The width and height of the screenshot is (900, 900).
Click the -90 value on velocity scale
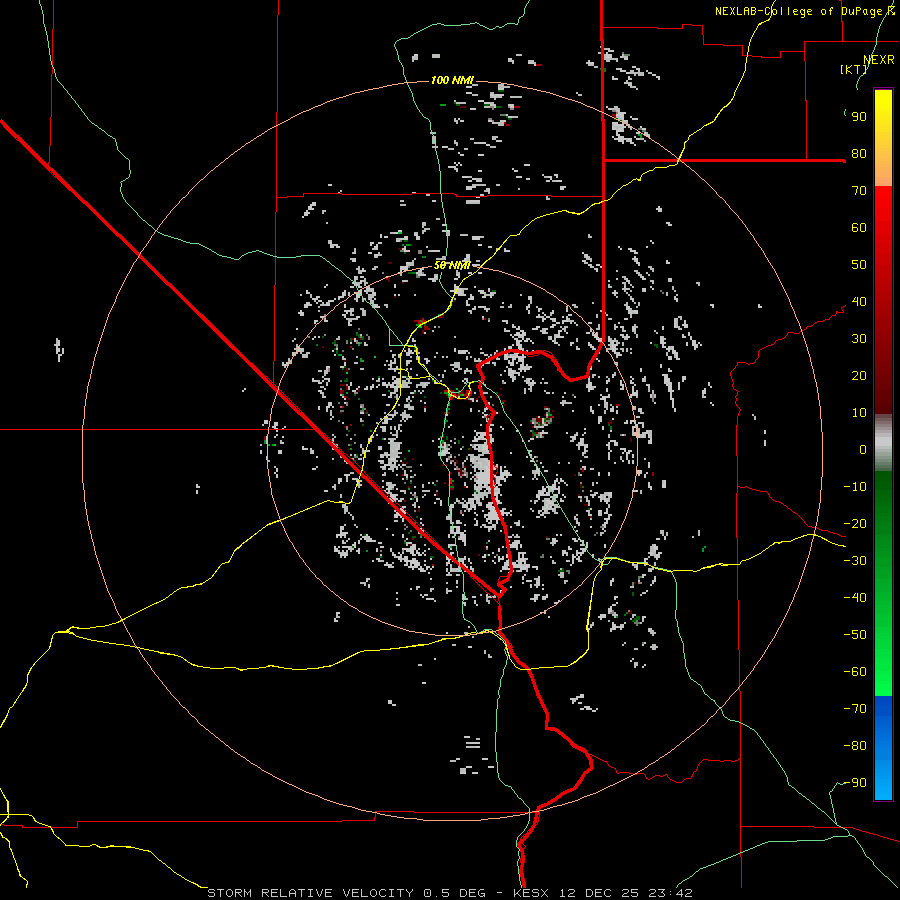coord(855,783)
